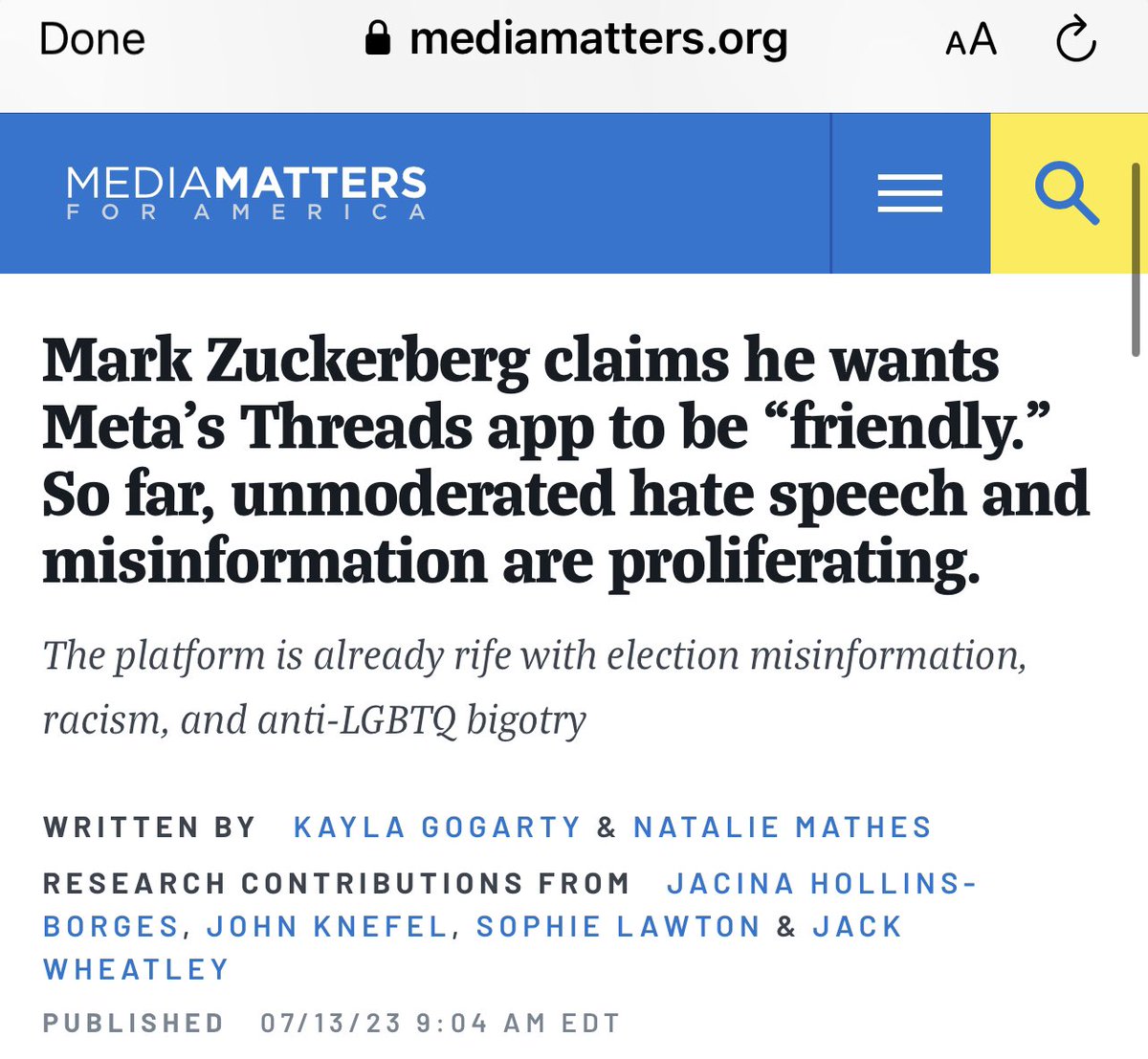
Task: Open author Natalie Mathes's page
Action: tap(783, 827)
